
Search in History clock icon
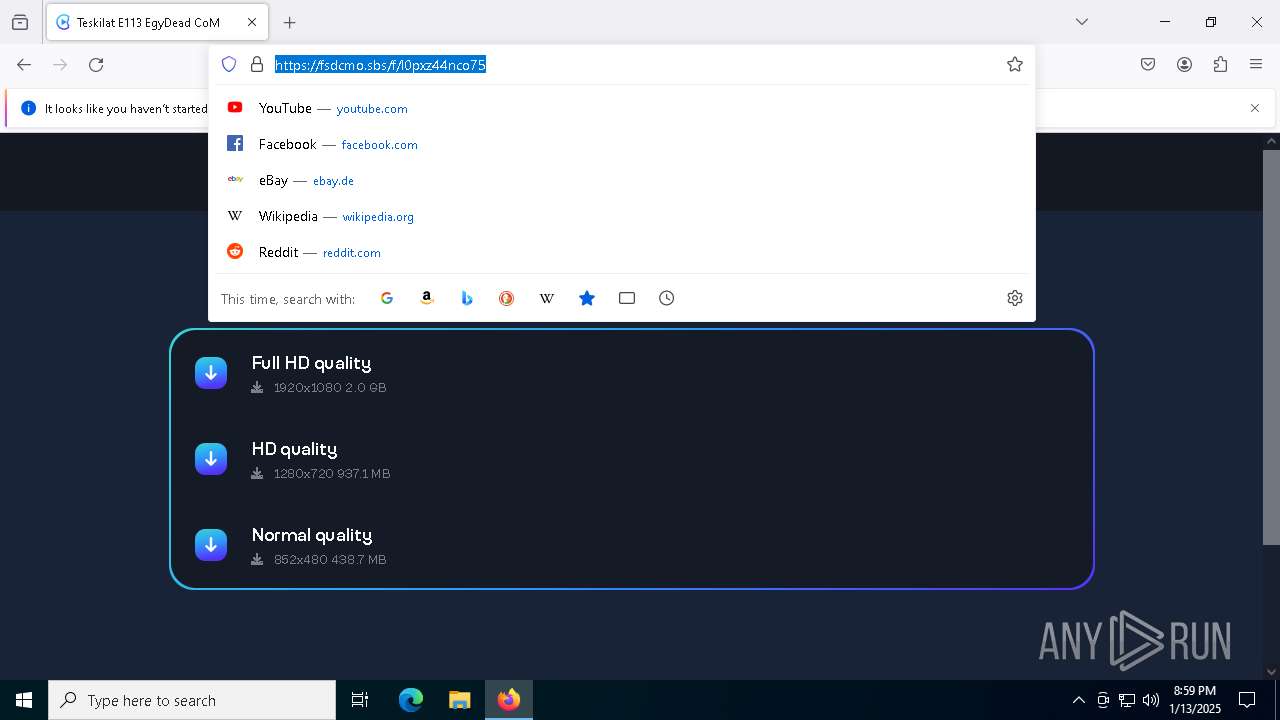tap(667, 298)
